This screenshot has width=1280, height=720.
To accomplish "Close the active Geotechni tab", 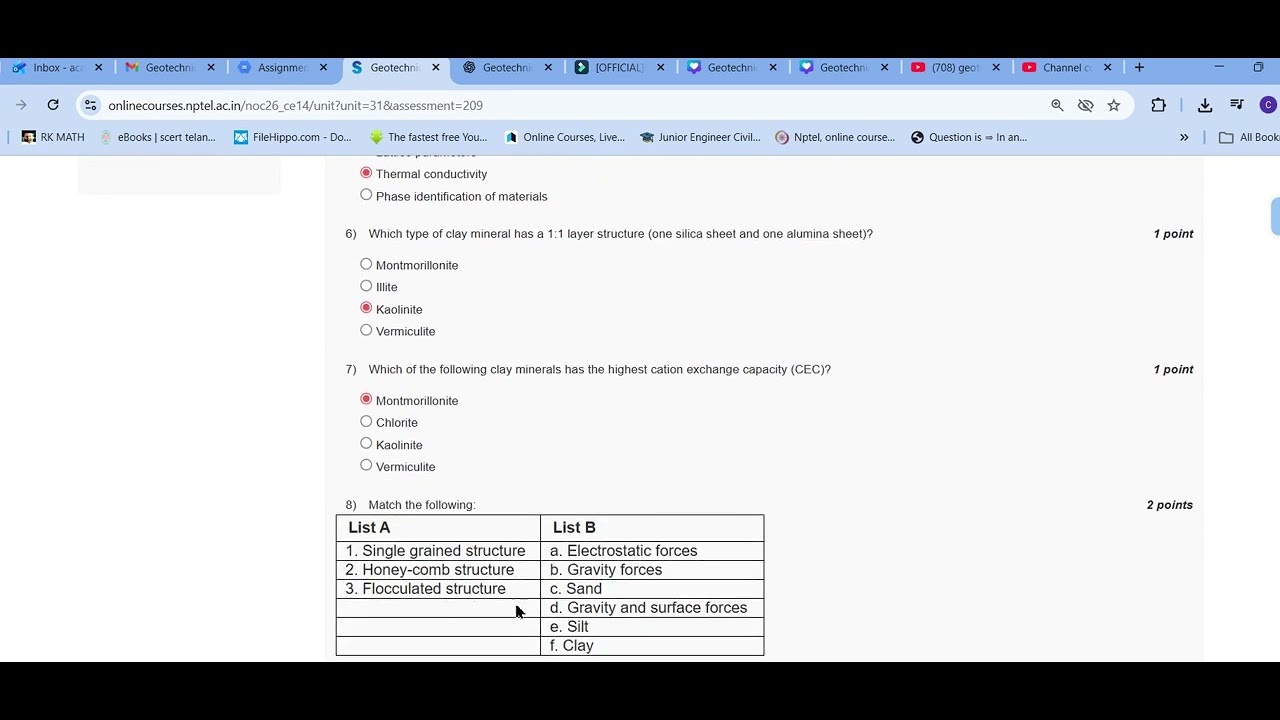I will [x=435, y=68].
